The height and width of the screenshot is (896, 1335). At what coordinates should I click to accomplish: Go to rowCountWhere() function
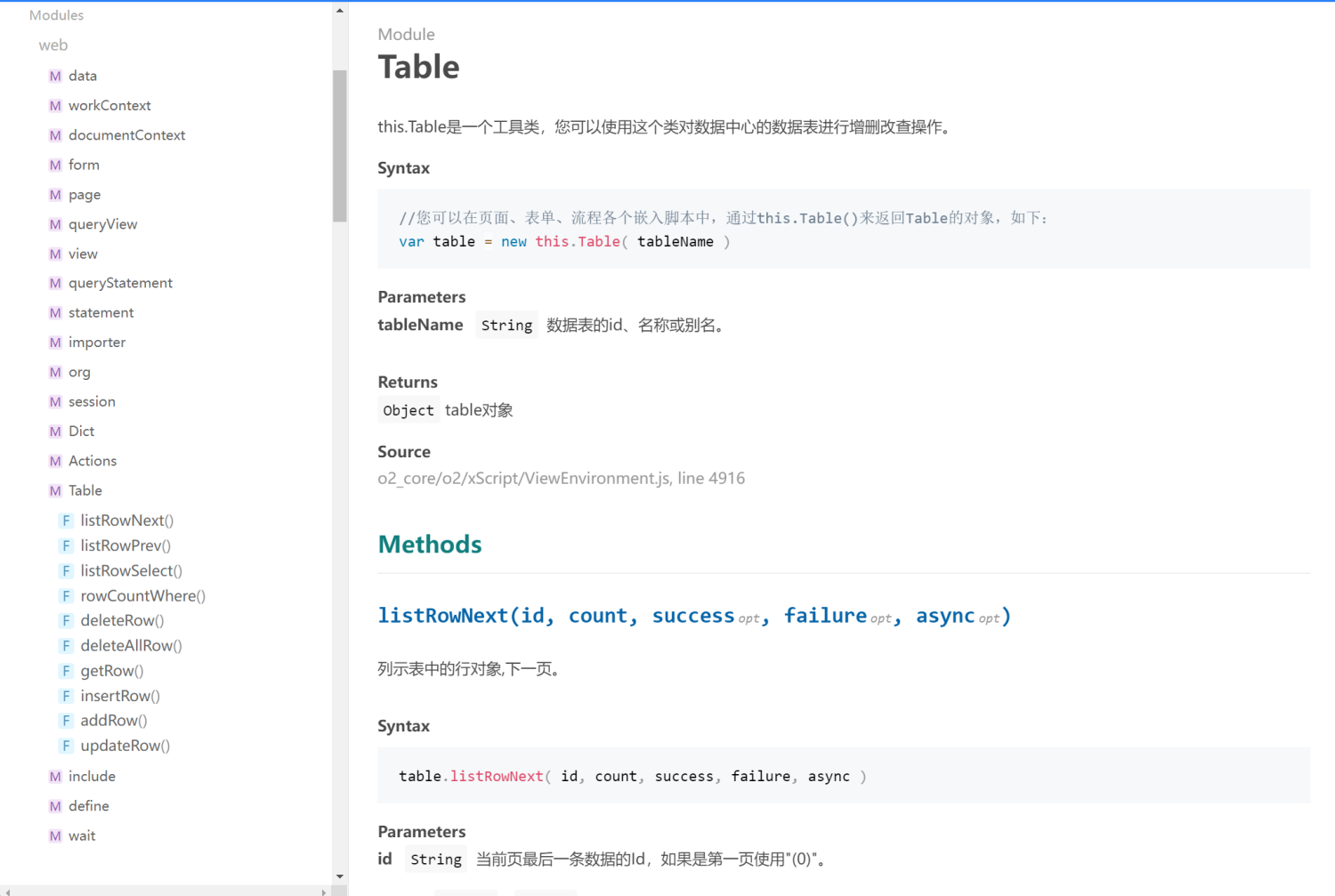tap(142, 596)
